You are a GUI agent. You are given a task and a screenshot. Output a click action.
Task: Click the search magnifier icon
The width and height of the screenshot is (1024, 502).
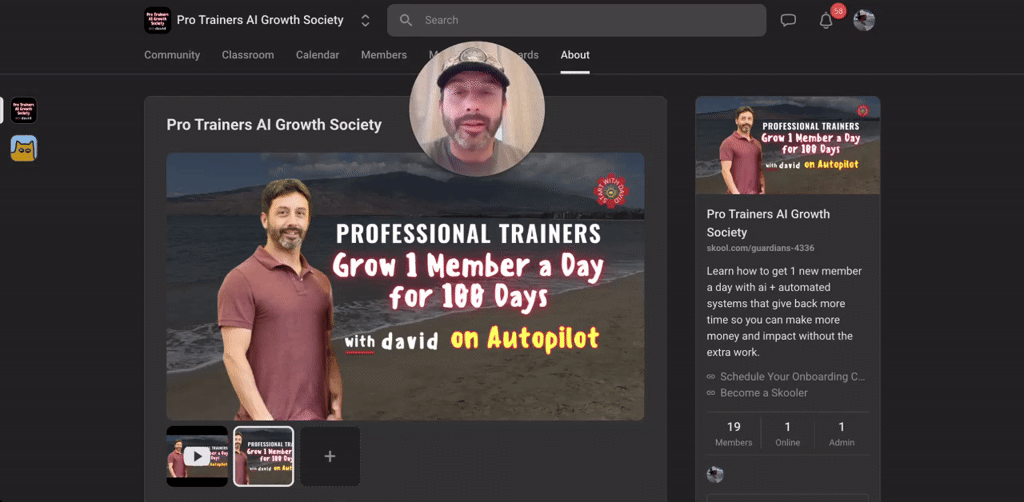[406, 20]
